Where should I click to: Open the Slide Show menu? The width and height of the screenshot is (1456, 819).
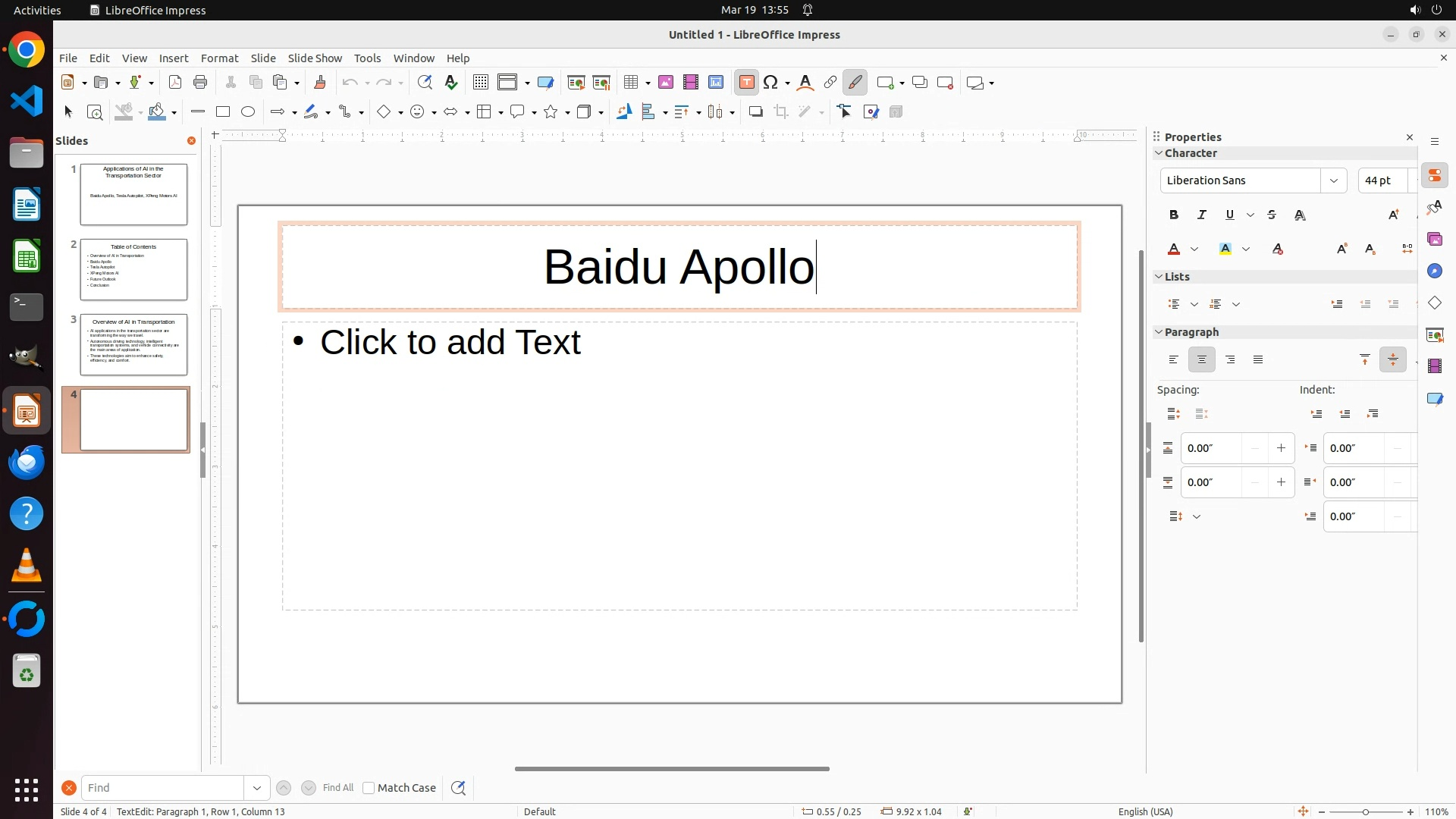coord(315,58)
